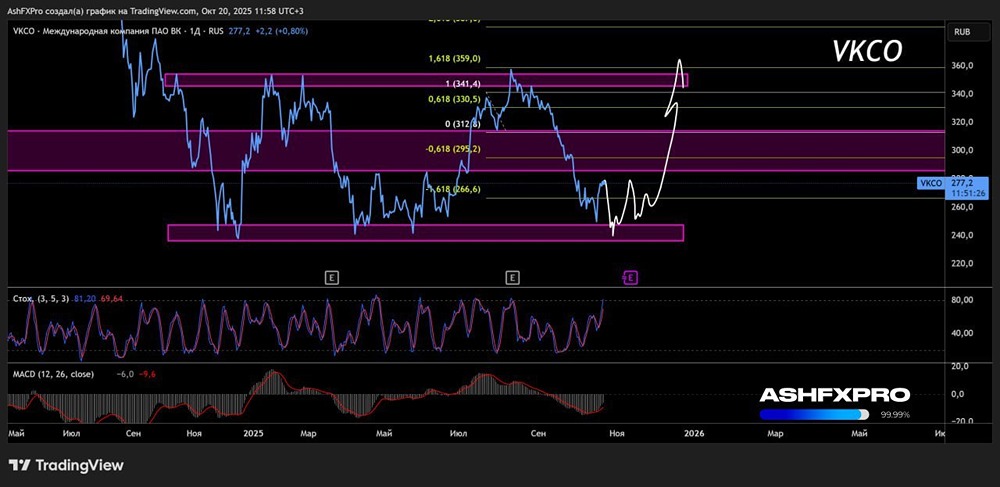Image resolution: width=1000 pixels, height=487 pixels.
Task: Click the 2026 label on time axis
Action: click(x=694, y=433)
